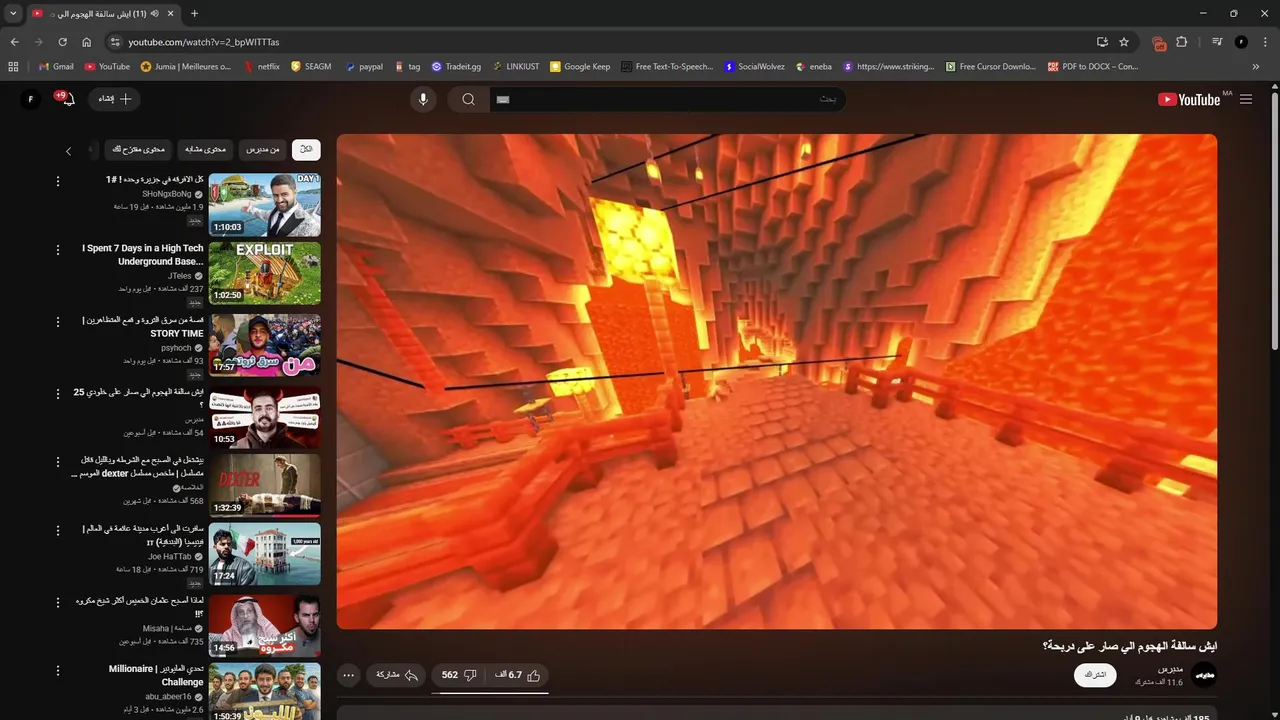Viewport: 1280px width, 720px height.
Task: Open the مدبرس channel avatar
Action: click(x=1204, y=675)
